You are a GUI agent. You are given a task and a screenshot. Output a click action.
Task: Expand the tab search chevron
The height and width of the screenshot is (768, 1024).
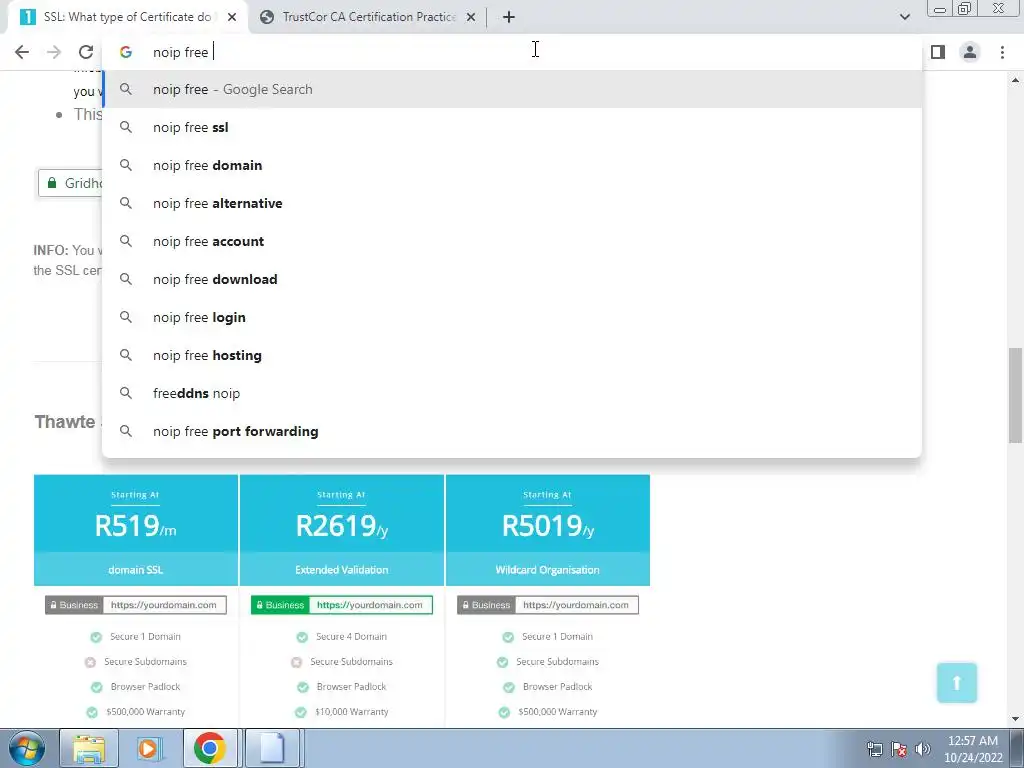click(904, 17)
